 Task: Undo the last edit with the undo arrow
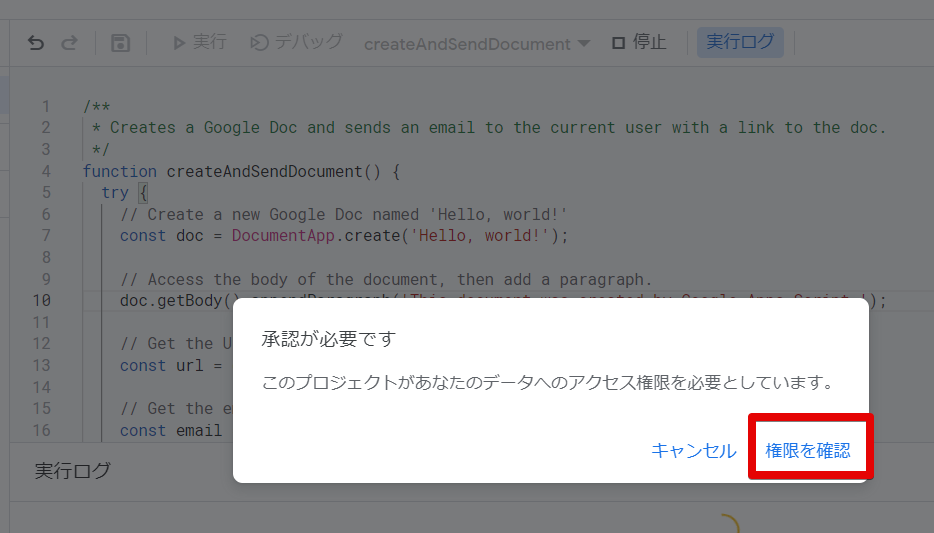click(x=36, y=43)
